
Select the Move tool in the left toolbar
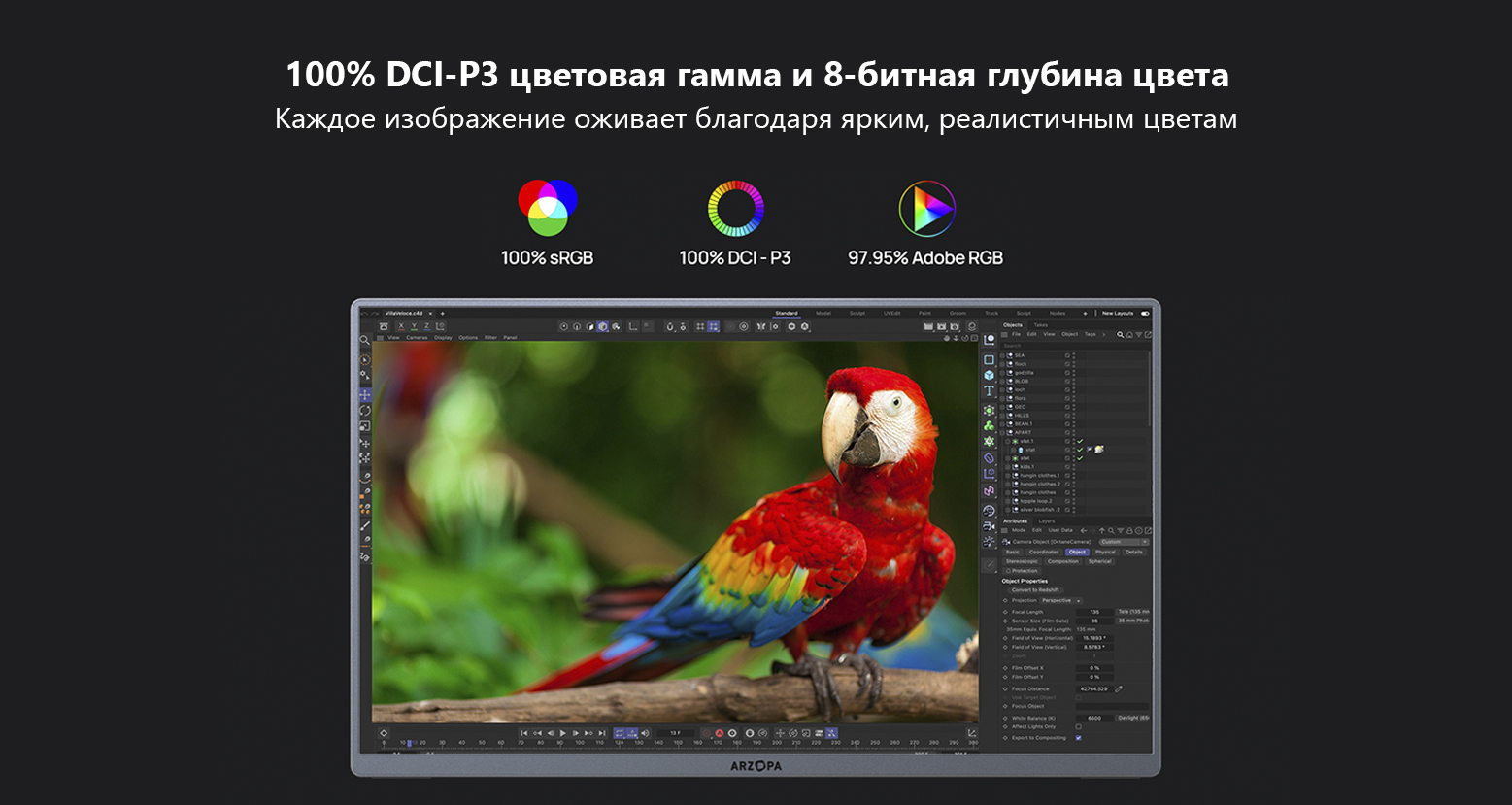coord(365,395)
